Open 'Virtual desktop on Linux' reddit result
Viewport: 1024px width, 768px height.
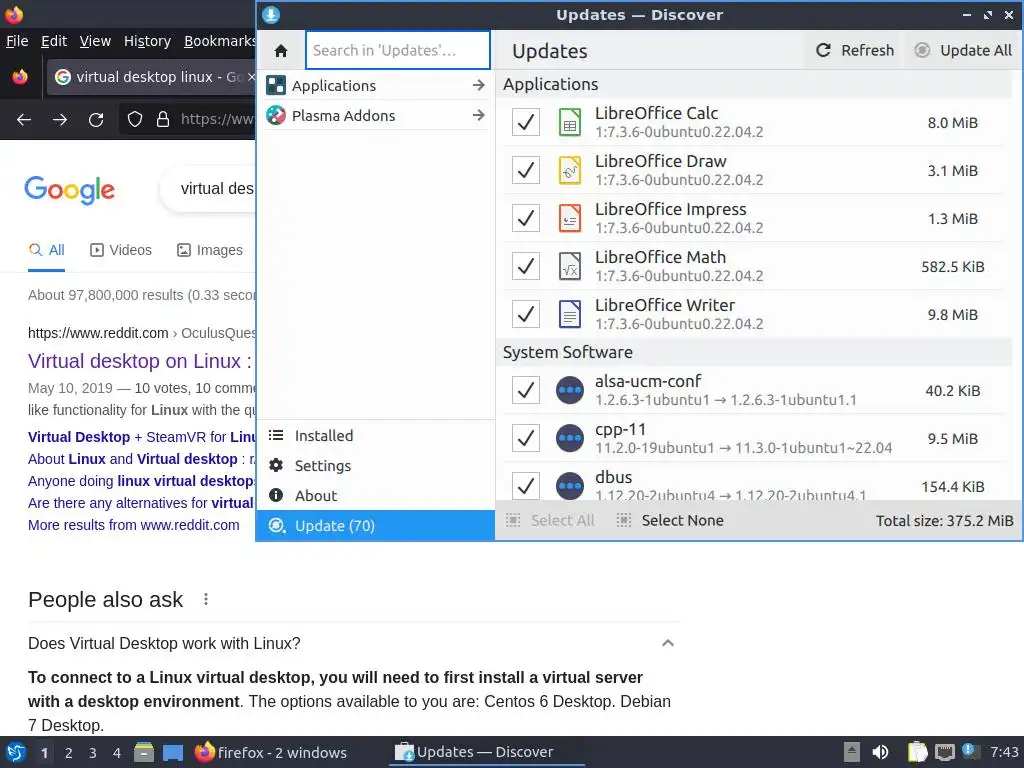[x=140, y=361]
